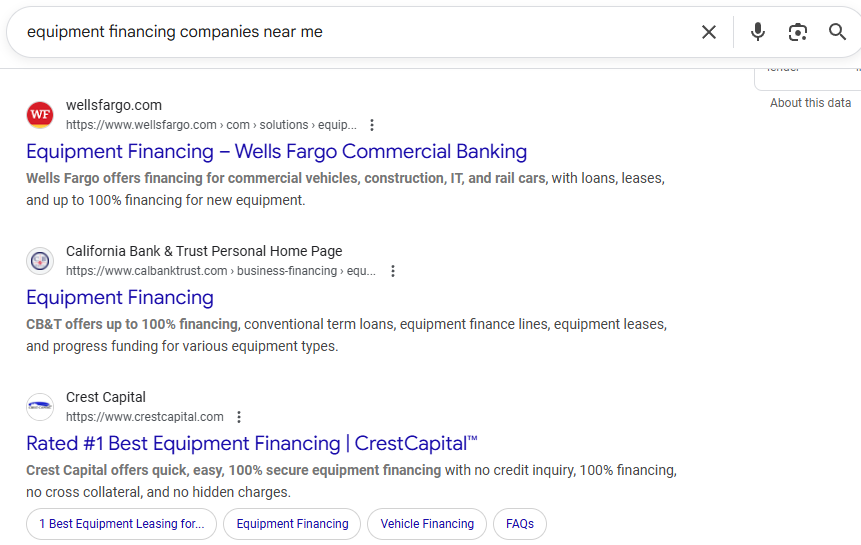Select the 1 Best Equipment Leasing chip
The width and height of the screenshot is (861, 545).
(121, 524)
